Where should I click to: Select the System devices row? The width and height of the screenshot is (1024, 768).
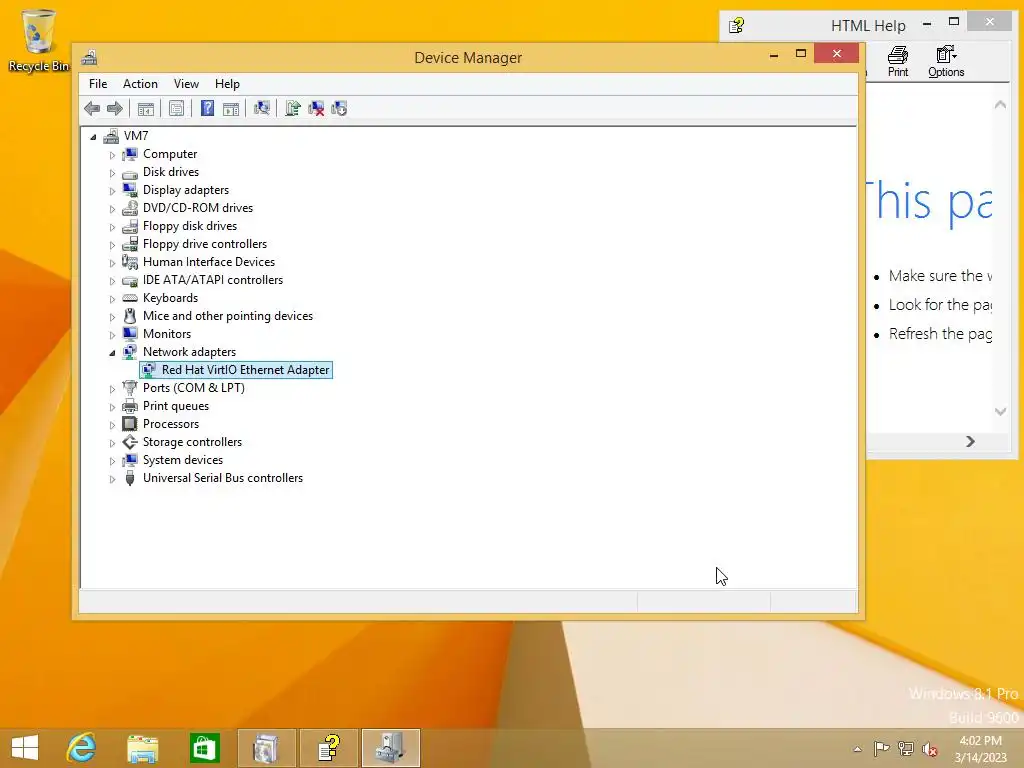pos(182,460)
